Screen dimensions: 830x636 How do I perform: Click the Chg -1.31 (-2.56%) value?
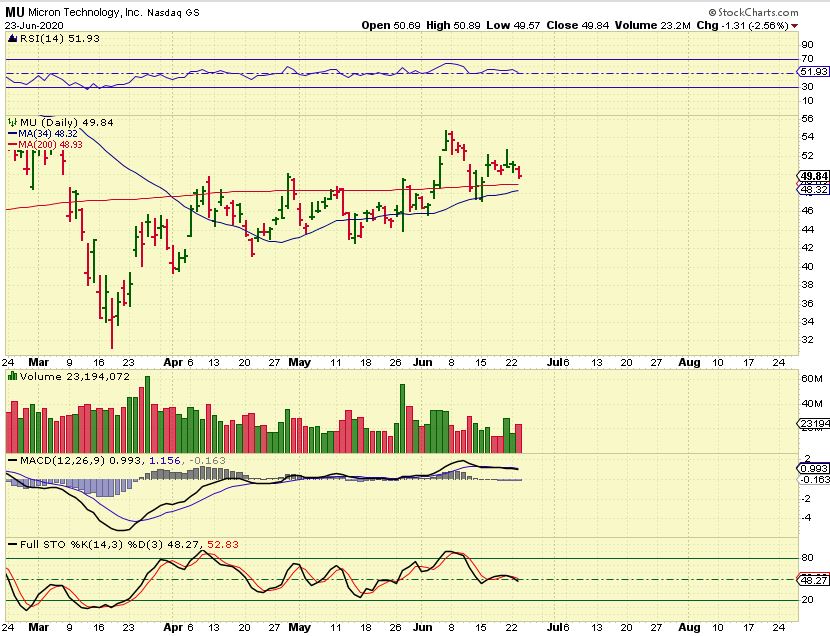[x=742, y=25]
